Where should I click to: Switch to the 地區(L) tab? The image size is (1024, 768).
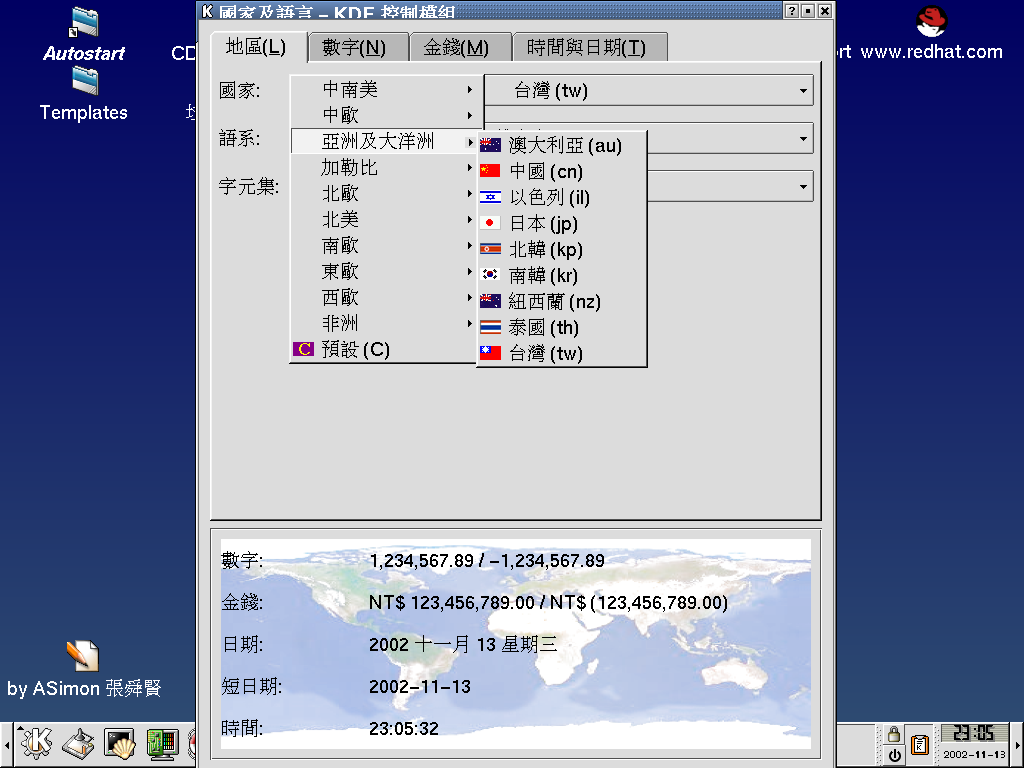pos(259,47)
